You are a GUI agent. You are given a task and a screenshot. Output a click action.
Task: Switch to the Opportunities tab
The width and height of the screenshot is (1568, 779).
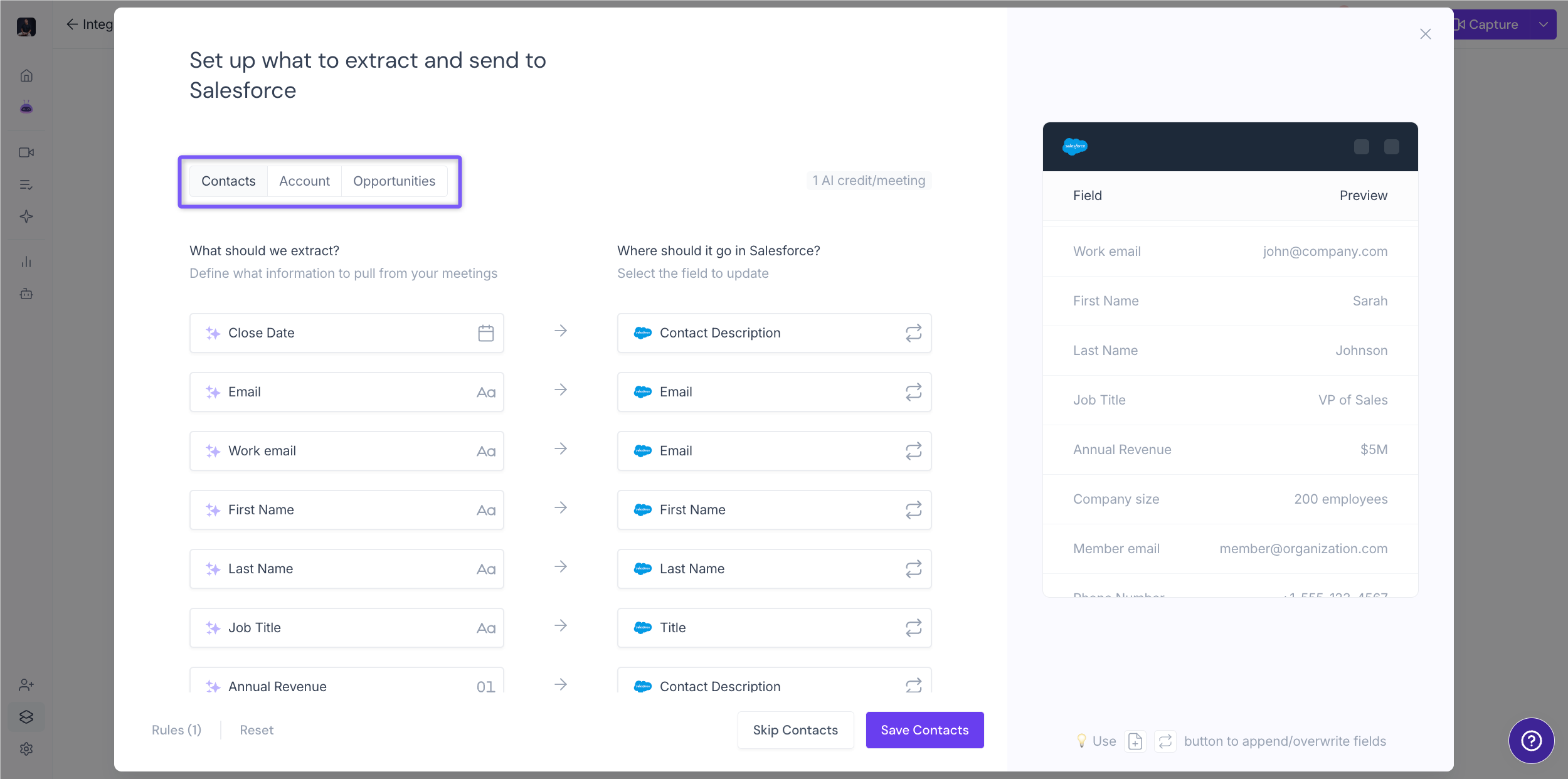pos(394,181)
